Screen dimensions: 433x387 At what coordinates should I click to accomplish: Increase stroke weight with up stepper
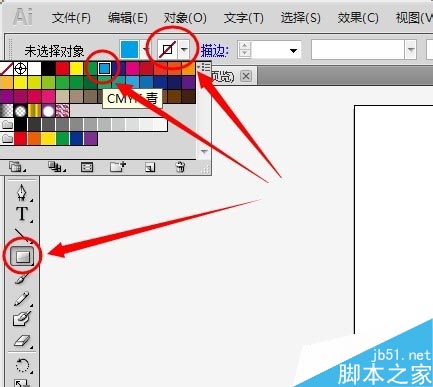click(x=245, y=46)
